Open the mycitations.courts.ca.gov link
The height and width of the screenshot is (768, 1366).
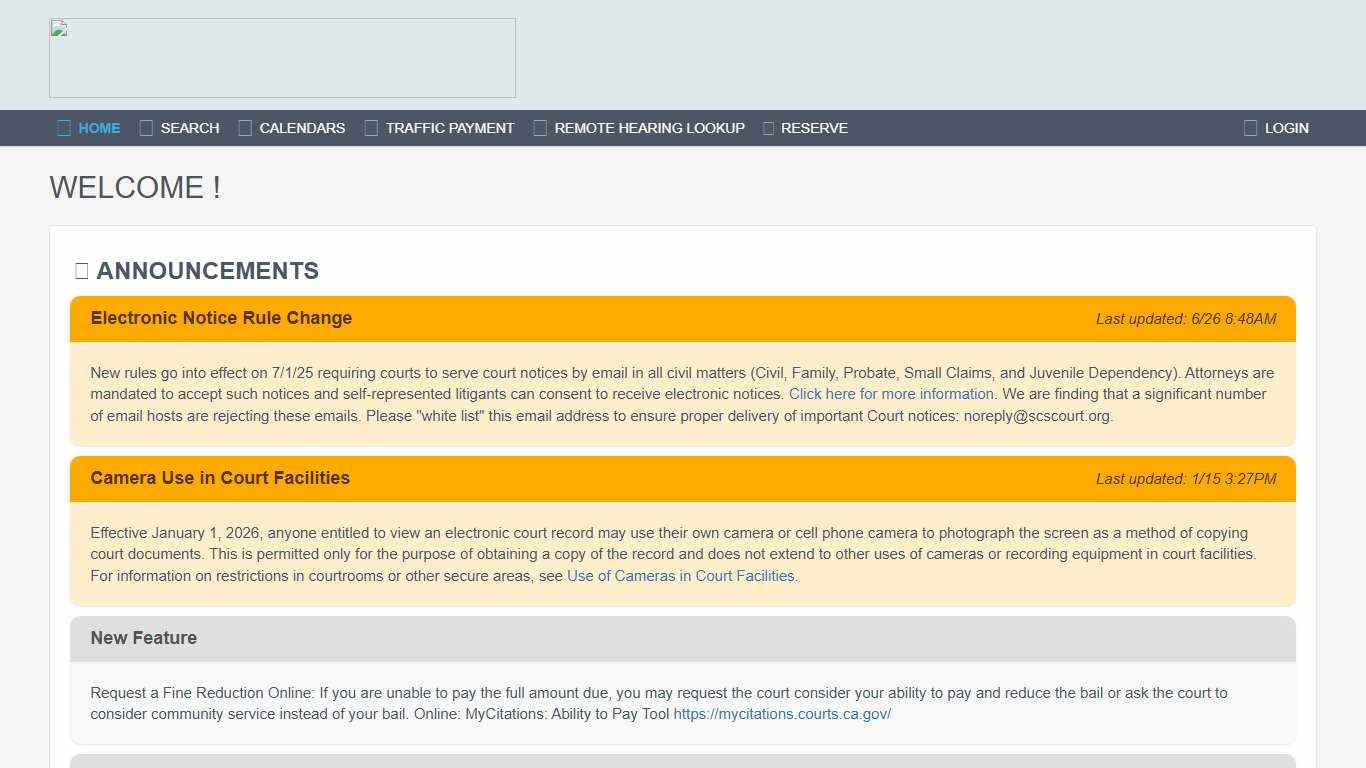pyautogui.click(x=782, y=713)
